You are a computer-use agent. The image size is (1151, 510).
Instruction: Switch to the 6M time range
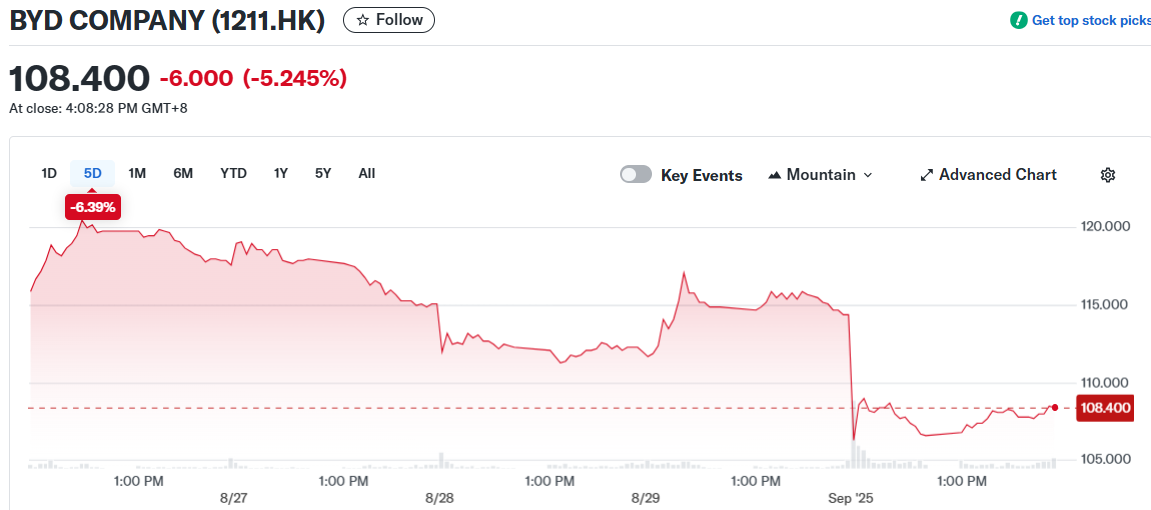(x=183, y=174)
